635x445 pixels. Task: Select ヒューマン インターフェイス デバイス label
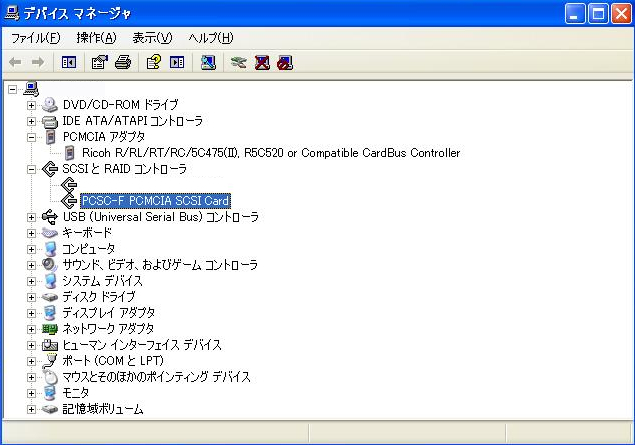coord(142,345)
